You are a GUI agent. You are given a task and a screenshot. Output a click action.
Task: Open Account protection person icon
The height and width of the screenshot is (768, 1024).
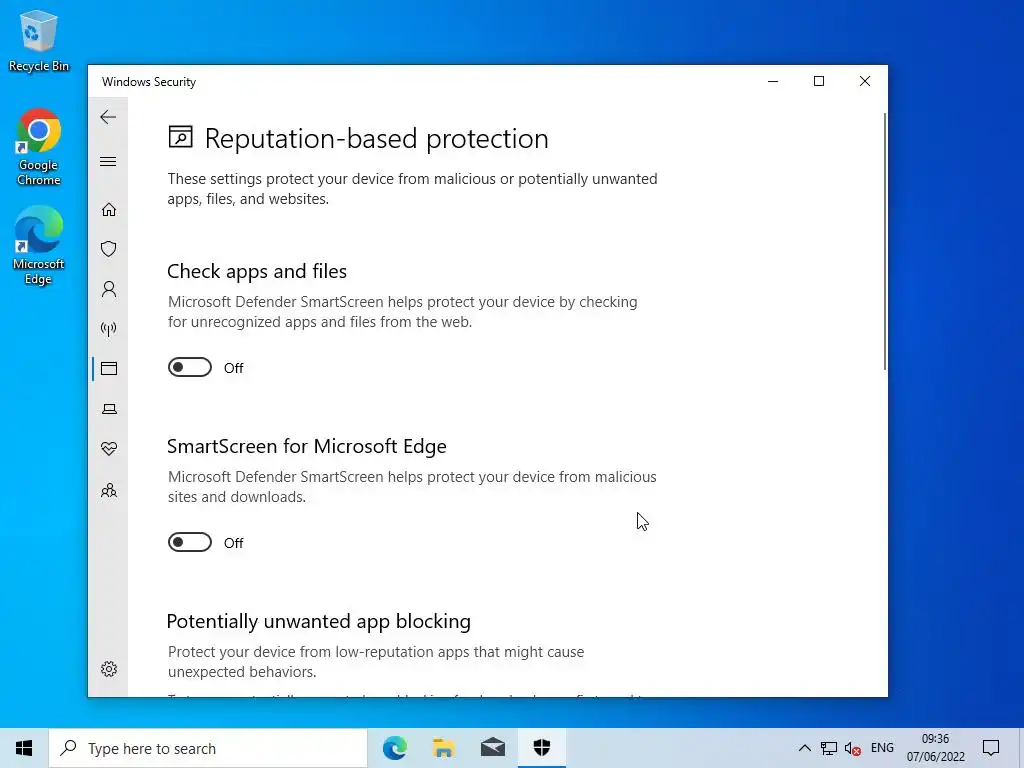coord(109,289)
